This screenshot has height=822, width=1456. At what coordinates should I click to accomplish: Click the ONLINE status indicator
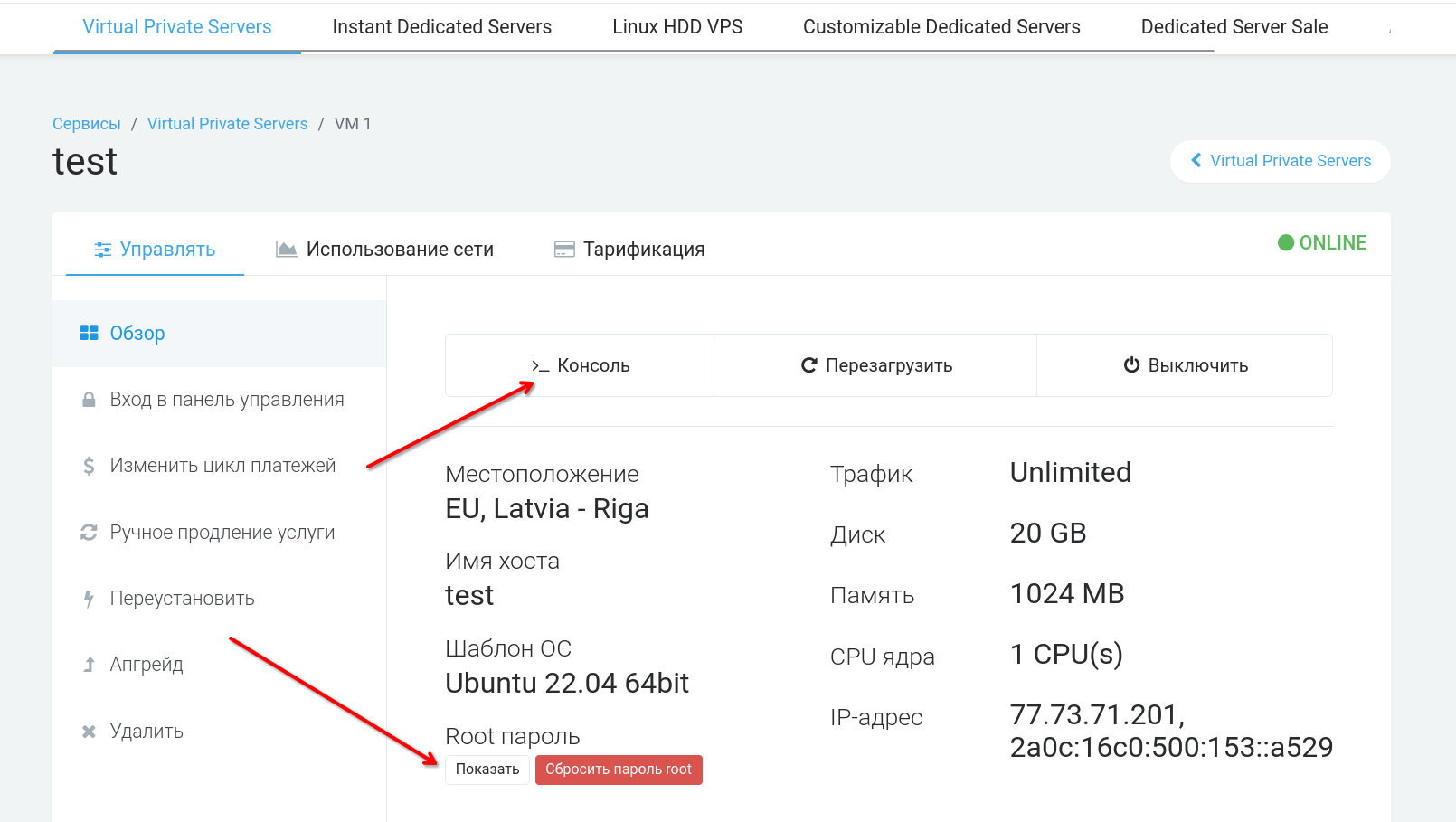[1322, 242]
